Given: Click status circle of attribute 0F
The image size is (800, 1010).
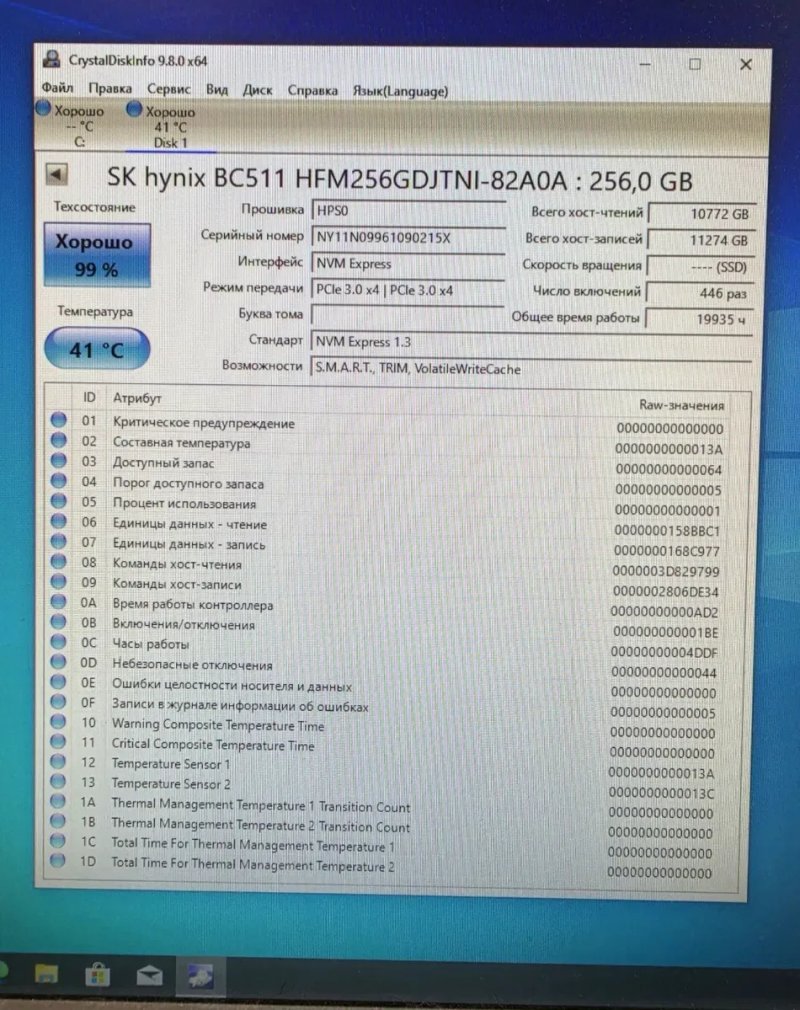Looking at the screenshot, I should tap(59, 701).
